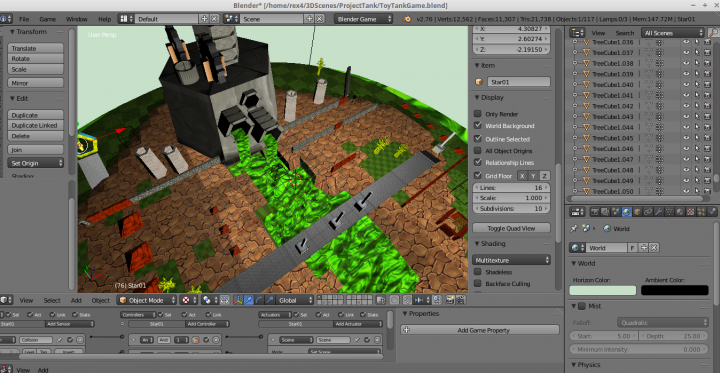The width and height of the screenshot is (720, 373).
Task: Open the Object properties cube icon
Action: [637, 212]
